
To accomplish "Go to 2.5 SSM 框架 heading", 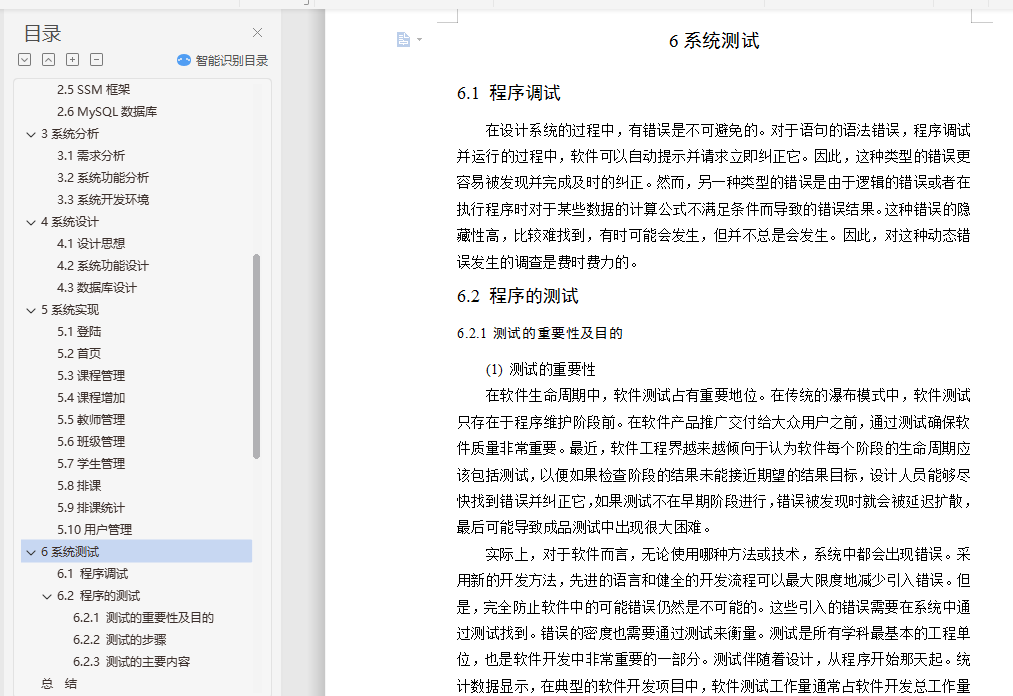I will (x=93, y=90).
